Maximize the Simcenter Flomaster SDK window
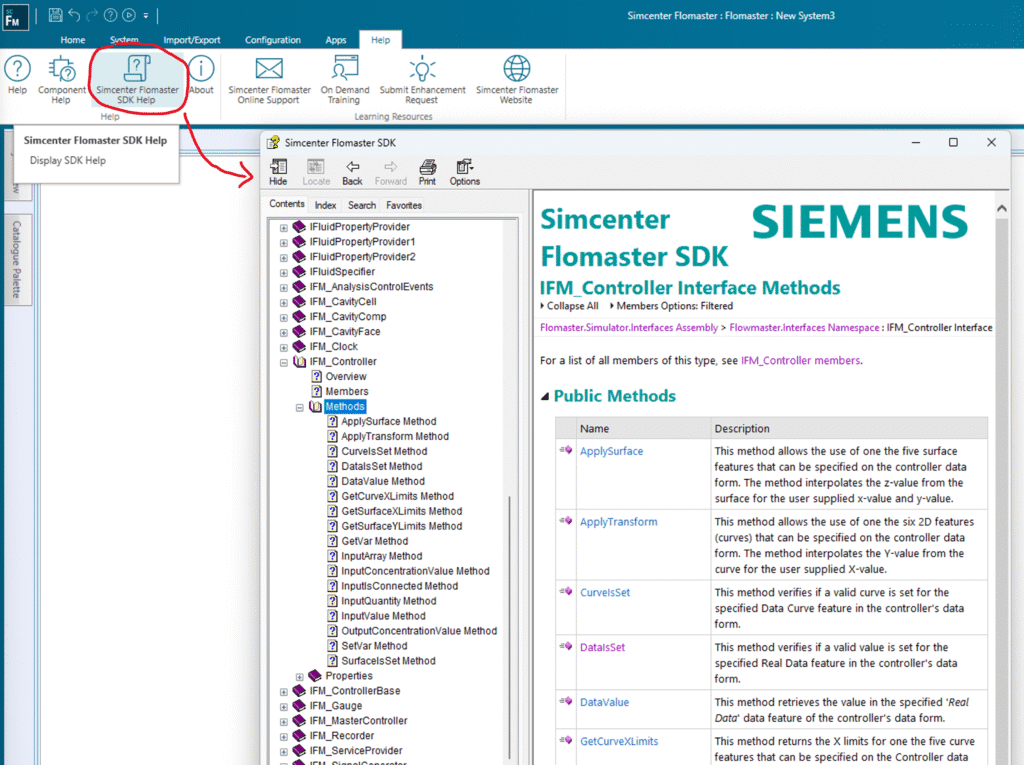The image size is (1024, 765). [953, 142]
